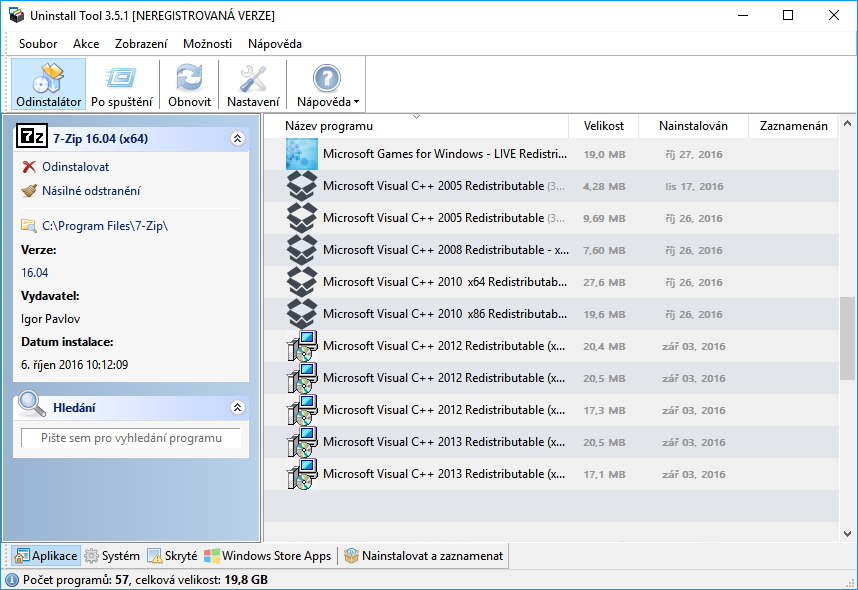Open the C:\Program Files\7-Zip\ folder link
Screen dimensions: 858x590
[x=105, y=225]
